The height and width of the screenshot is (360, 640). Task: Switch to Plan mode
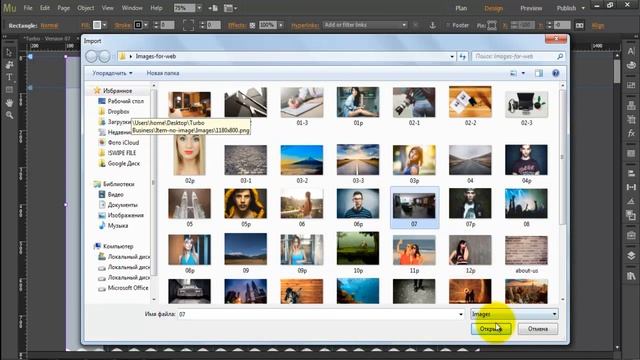461,8
